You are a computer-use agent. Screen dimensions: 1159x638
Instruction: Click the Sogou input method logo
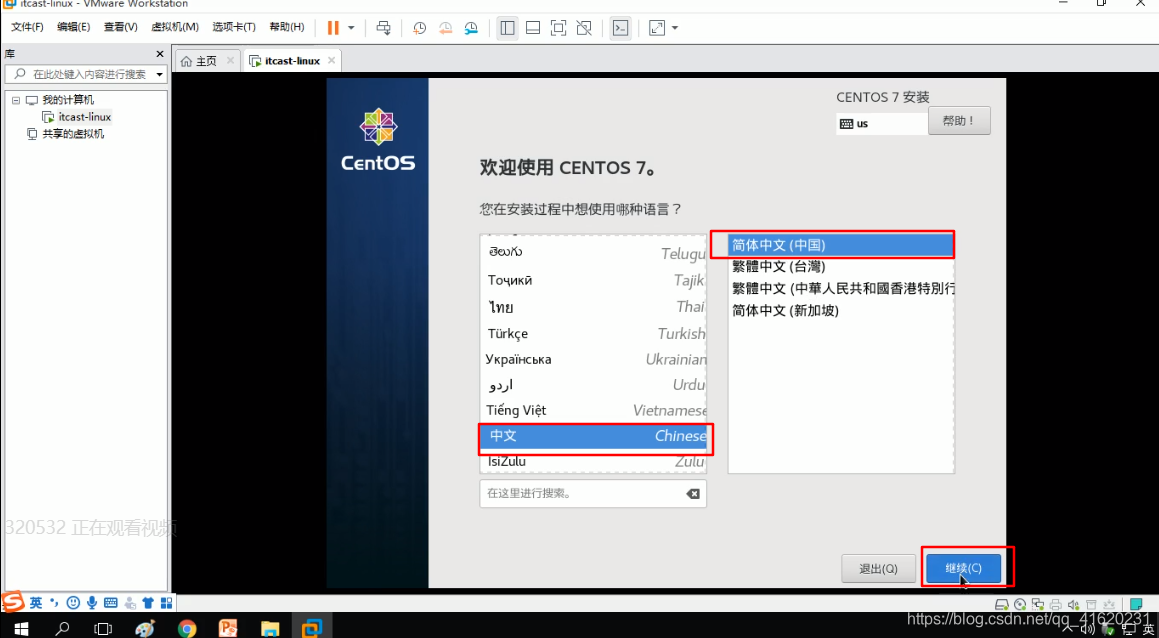(13, 602)
